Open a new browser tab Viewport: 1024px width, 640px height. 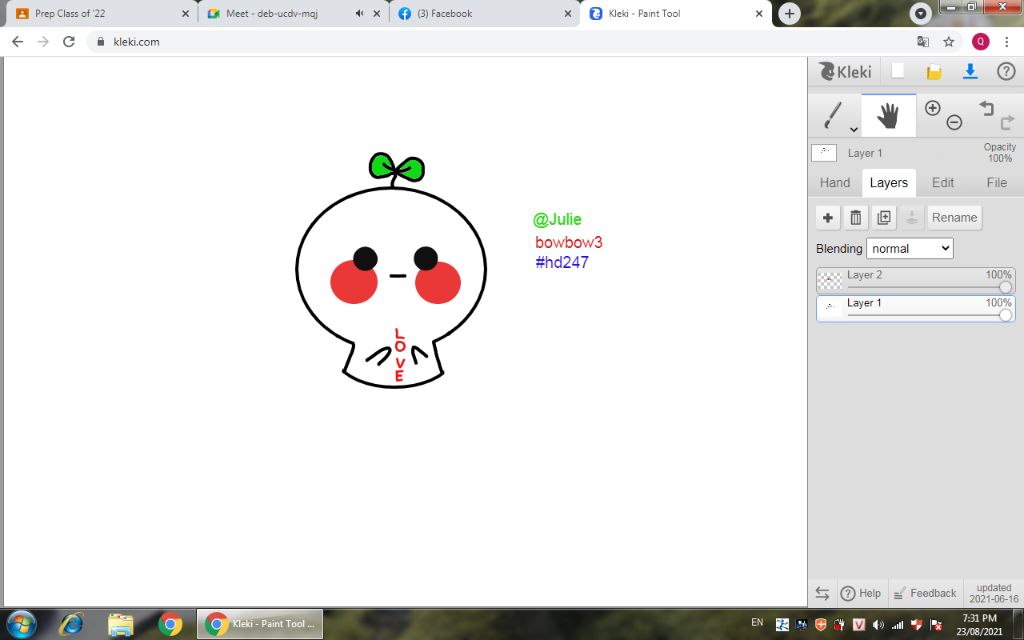click(789, 14)
